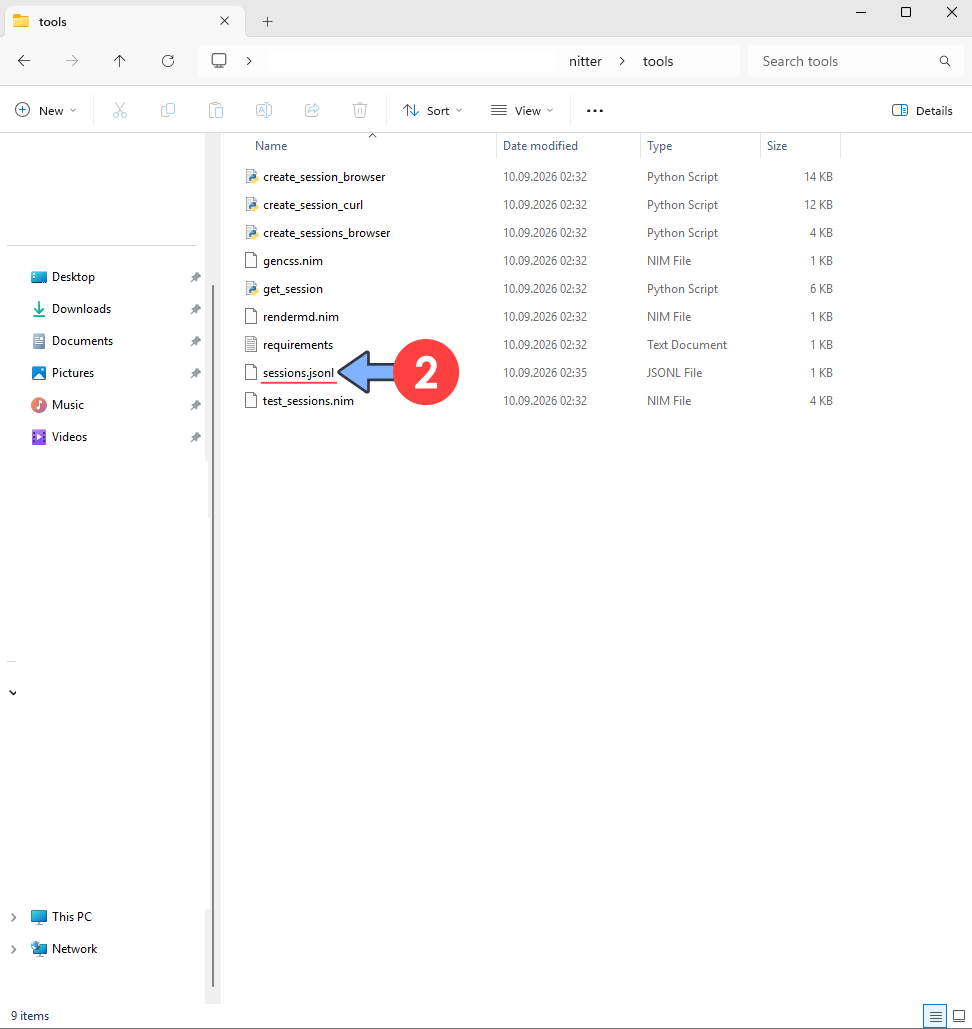
Task: Select the get_session Python script
Action: pos(293,289)
